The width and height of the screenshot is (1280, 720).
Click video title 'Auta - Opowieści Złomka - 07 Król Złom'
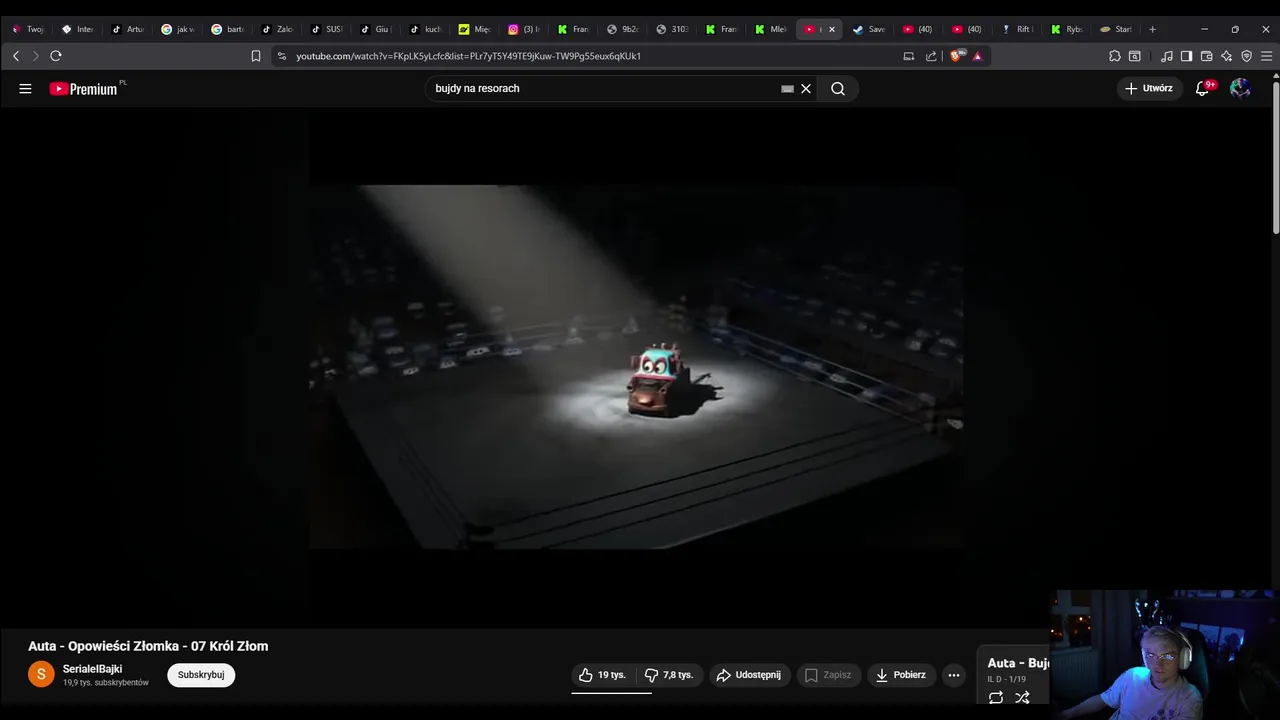148,646
